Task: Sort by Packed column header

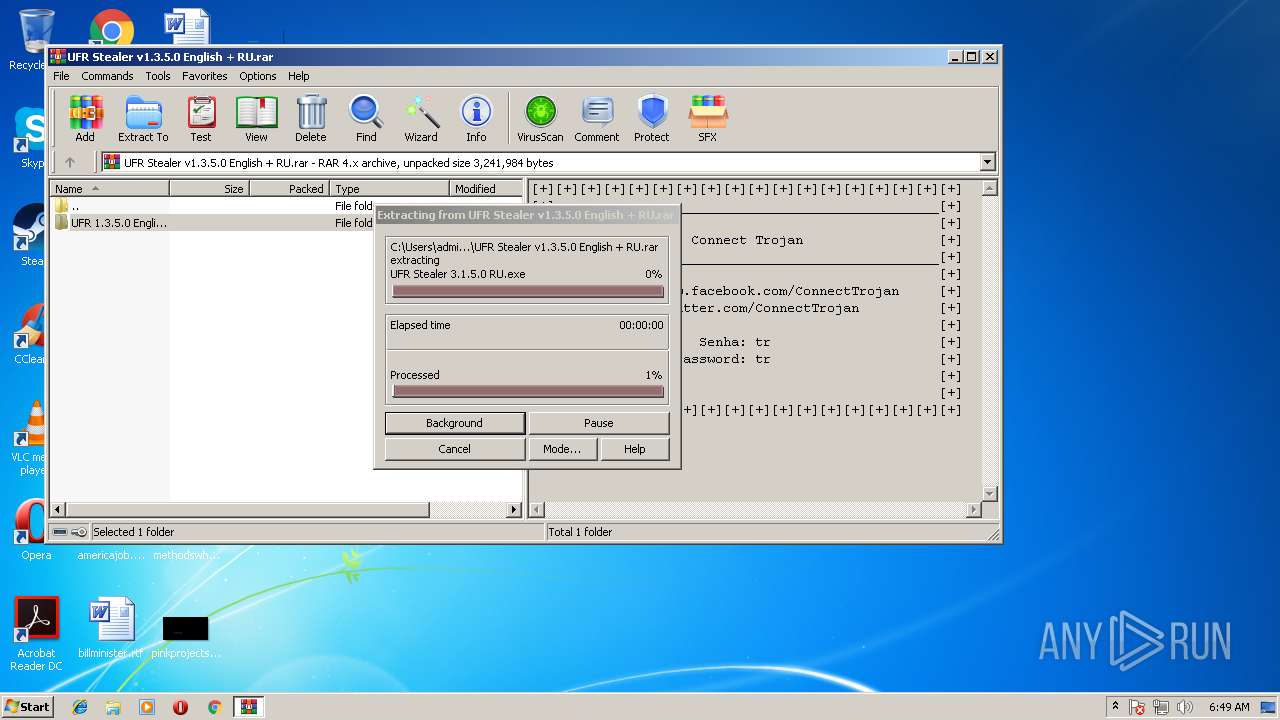Action: click(x=289, y=188)
